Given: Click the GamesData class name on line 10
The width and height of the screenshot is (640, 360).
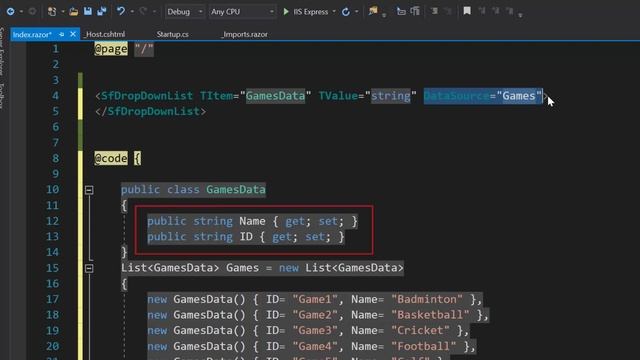Looking at the screenshot, I should pos(236,190).
